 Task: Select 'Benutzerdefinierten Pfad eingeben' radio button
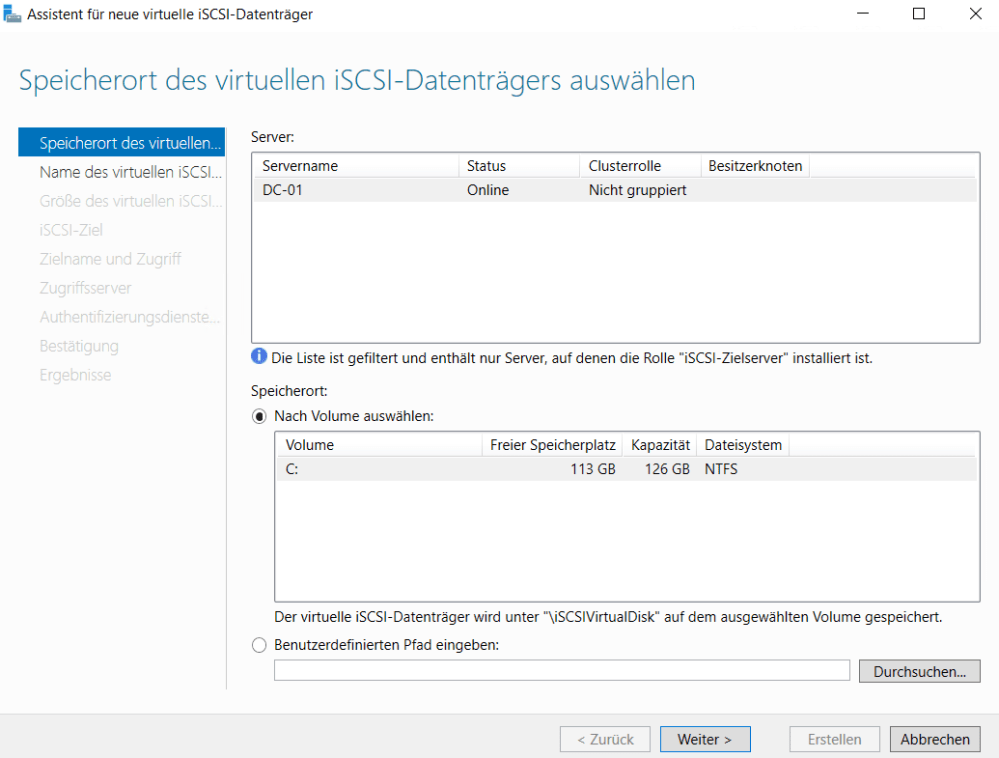click(260, 645)
